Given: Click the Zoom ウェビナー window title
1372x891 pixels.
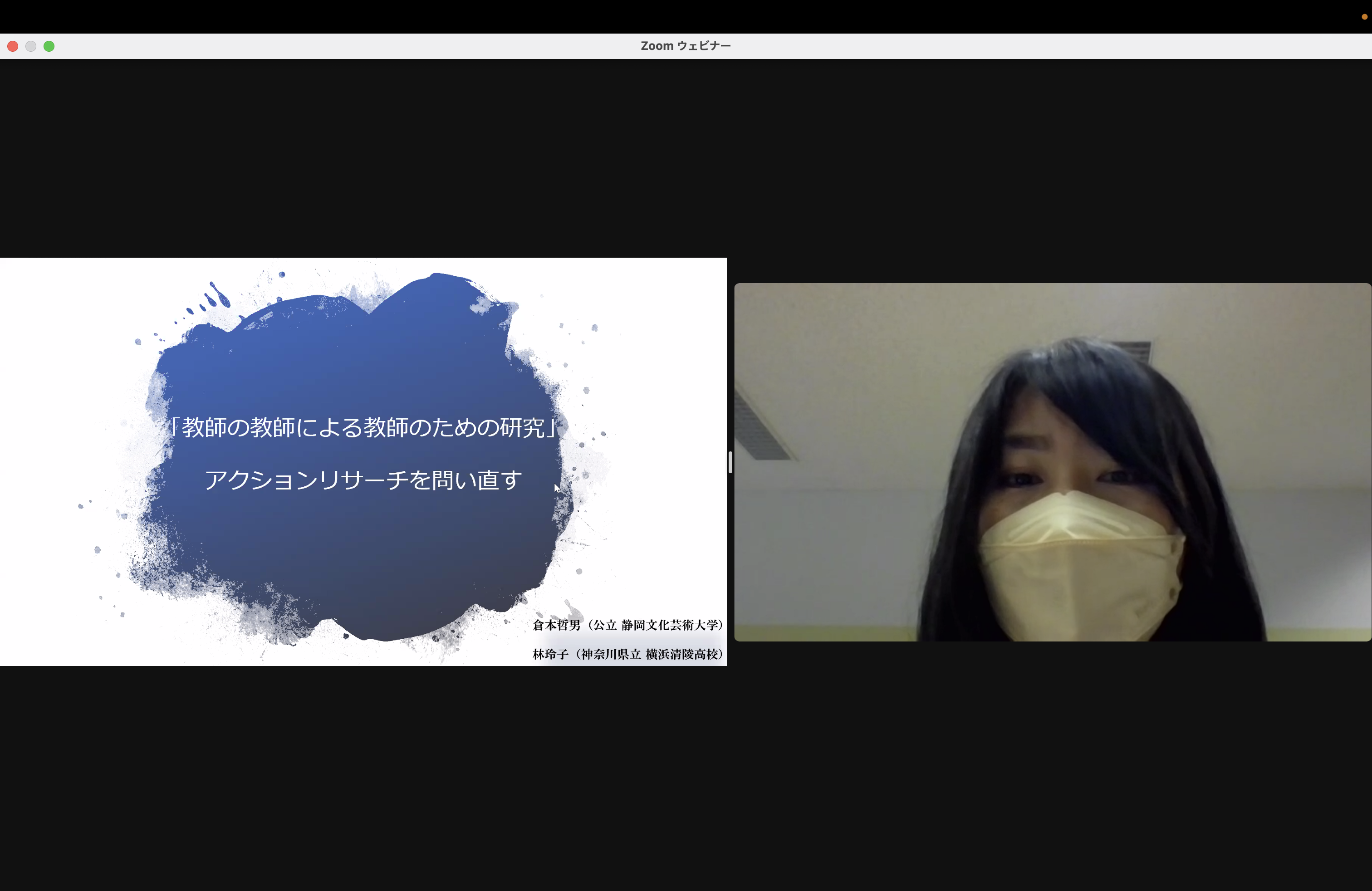Looking at the screenshot, I should (x=686, y=46).
